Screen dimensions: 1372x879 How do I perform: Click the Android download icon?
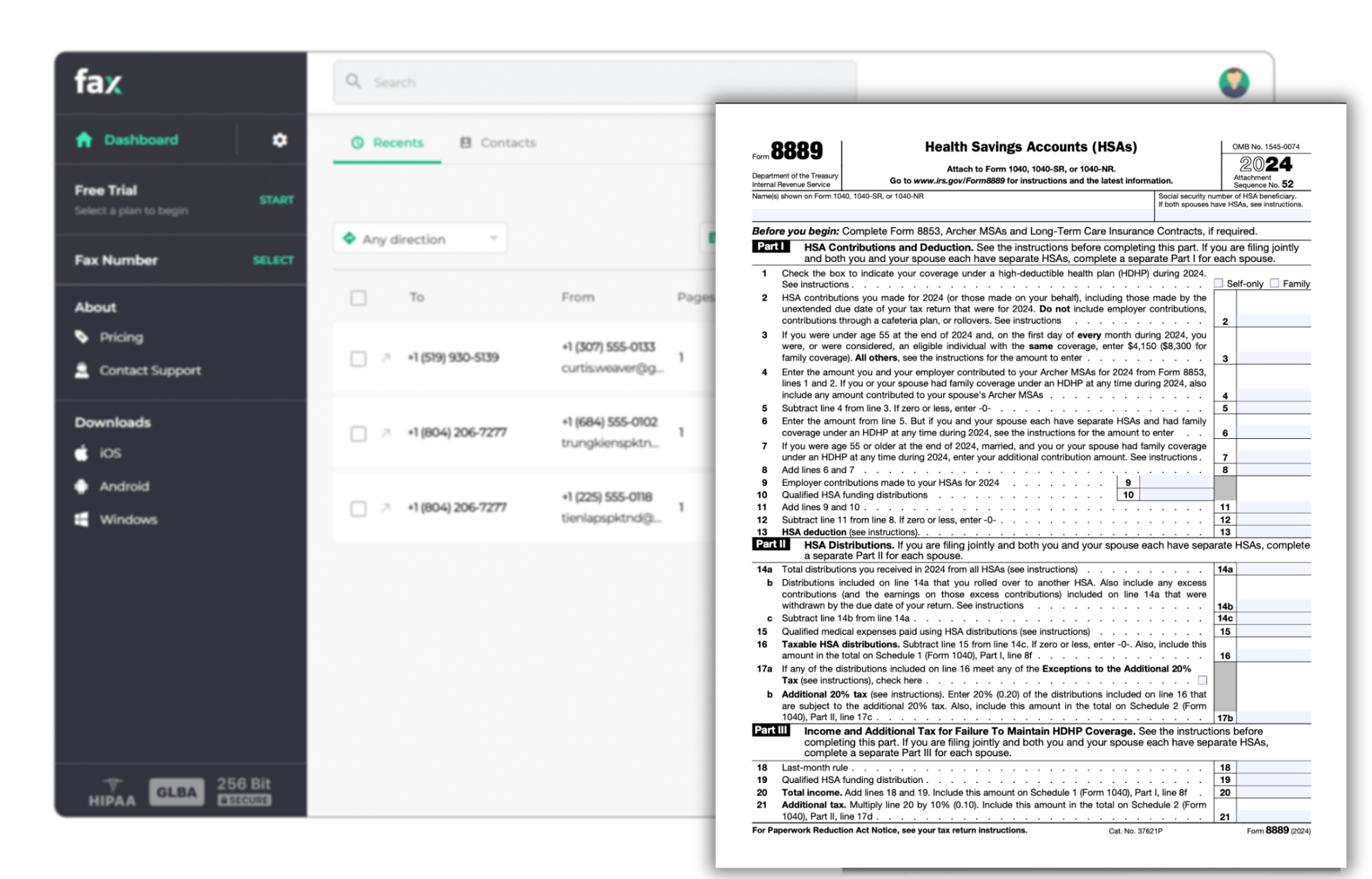(82, 486)
